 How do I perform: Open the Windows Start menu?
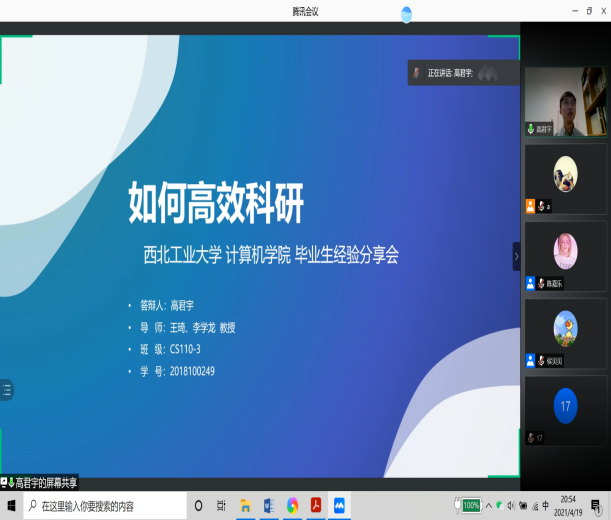[13, 505]
